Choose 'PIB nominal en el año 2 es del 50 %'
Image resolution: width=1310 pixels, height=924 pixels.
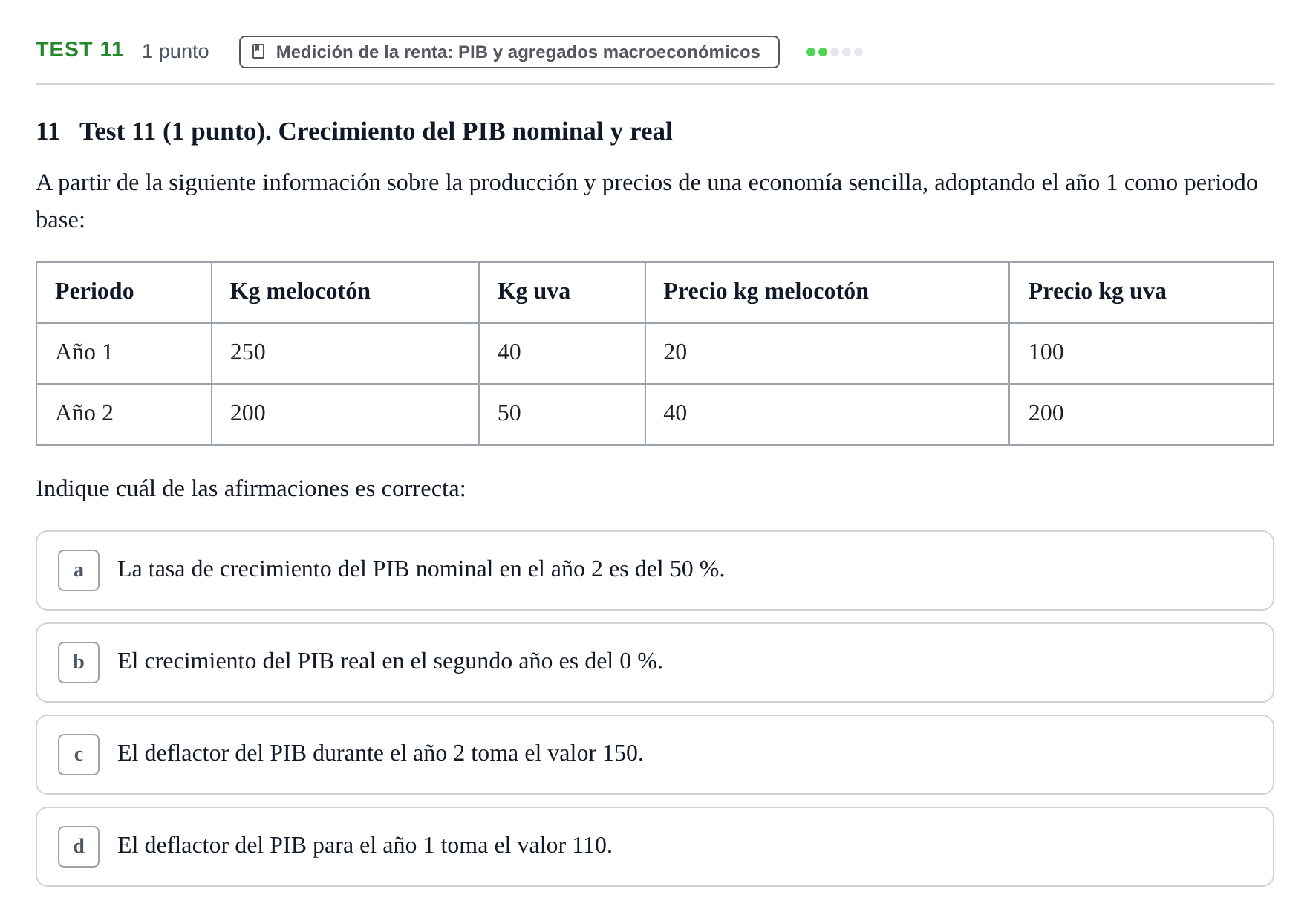pos(654,570)
